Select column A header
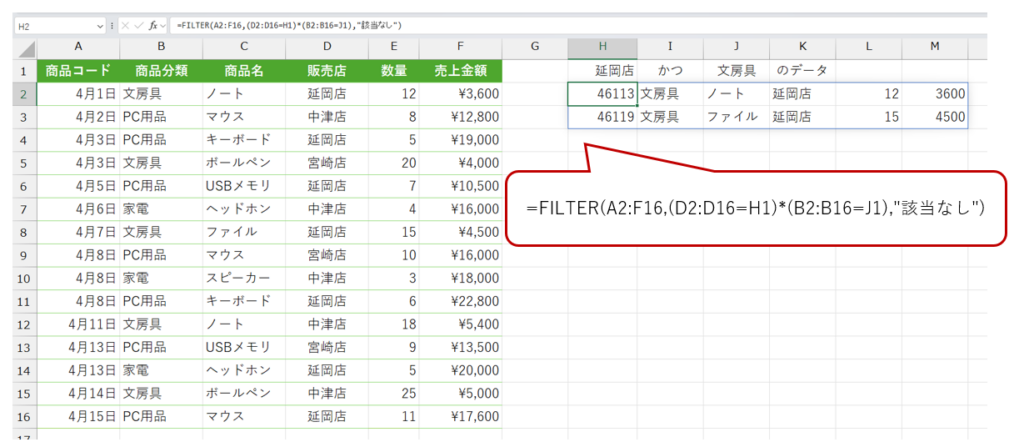The image size is (1024, 442). (78, 47)
